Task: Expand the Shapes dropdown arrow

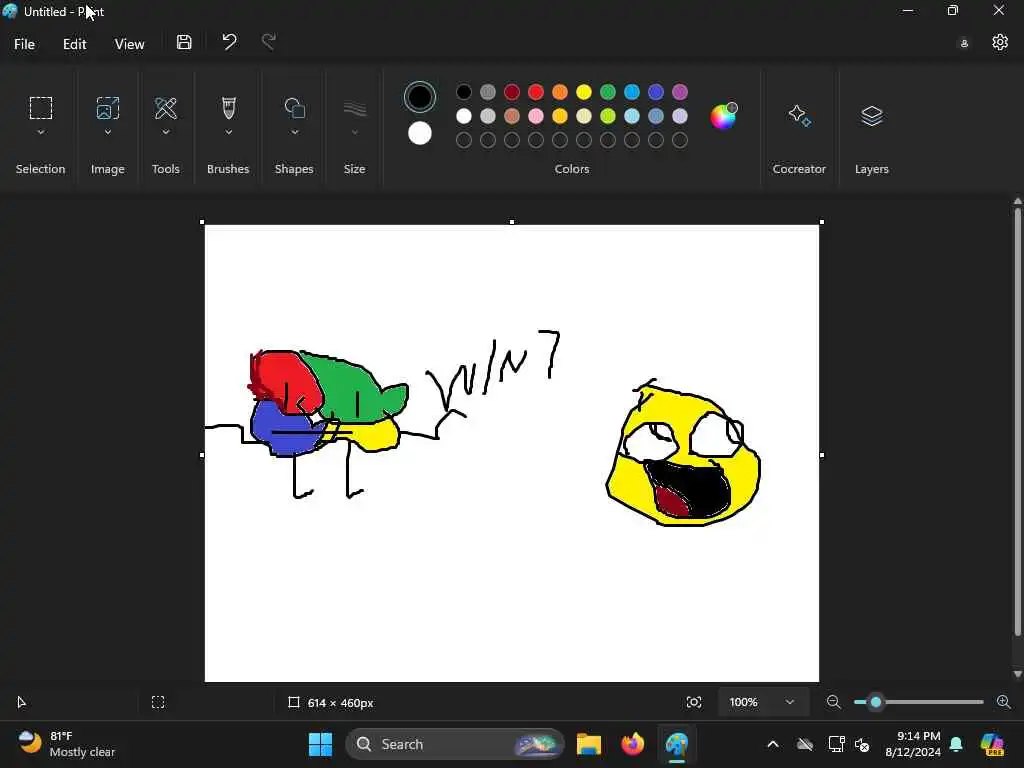Action: point(295,132)
